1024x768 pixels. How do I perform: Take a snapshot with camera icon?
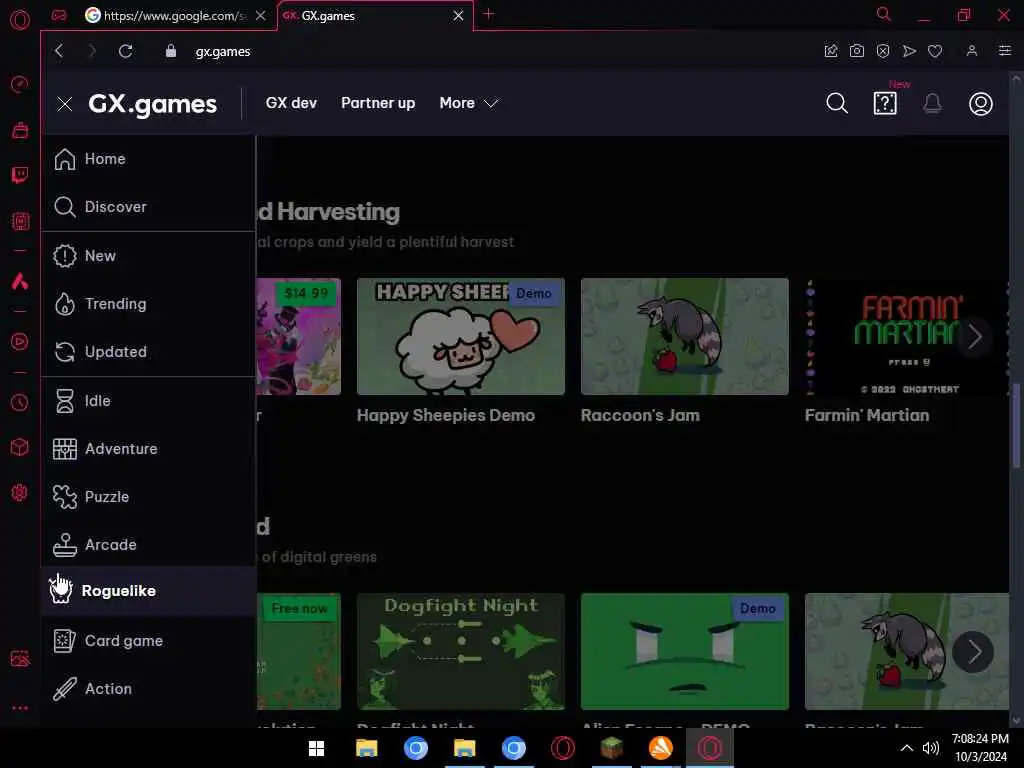(856, 51)
